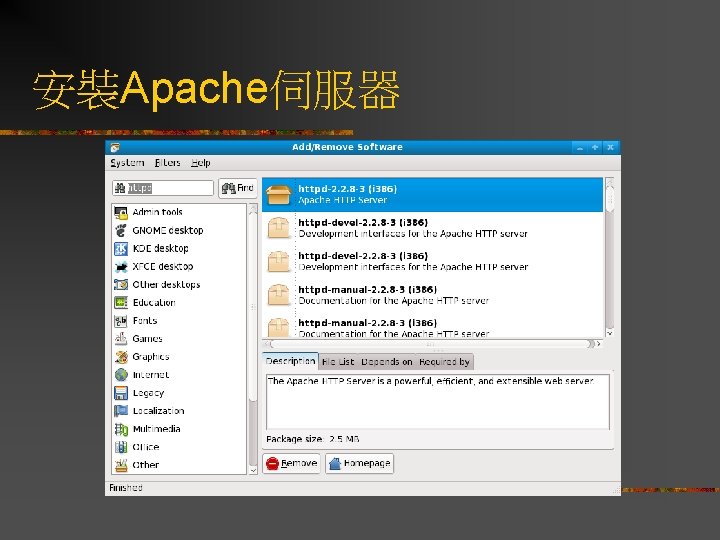The width and height of the screenshot is (720, 540).
Task: Click package icon of first httpd-devel-2.2.8-3 entry
Action: 279,228
